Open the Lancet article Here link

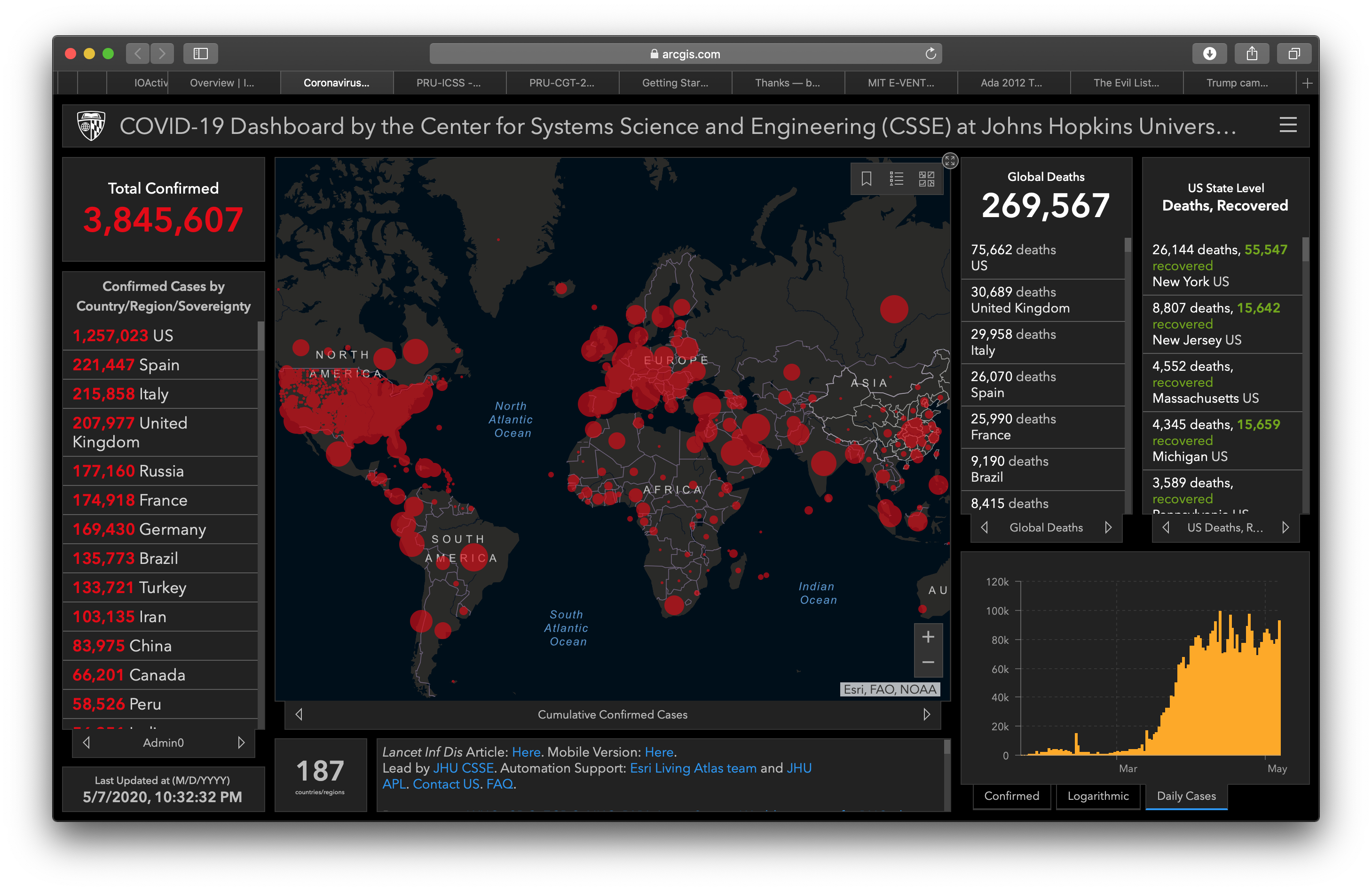click(526, 752)
